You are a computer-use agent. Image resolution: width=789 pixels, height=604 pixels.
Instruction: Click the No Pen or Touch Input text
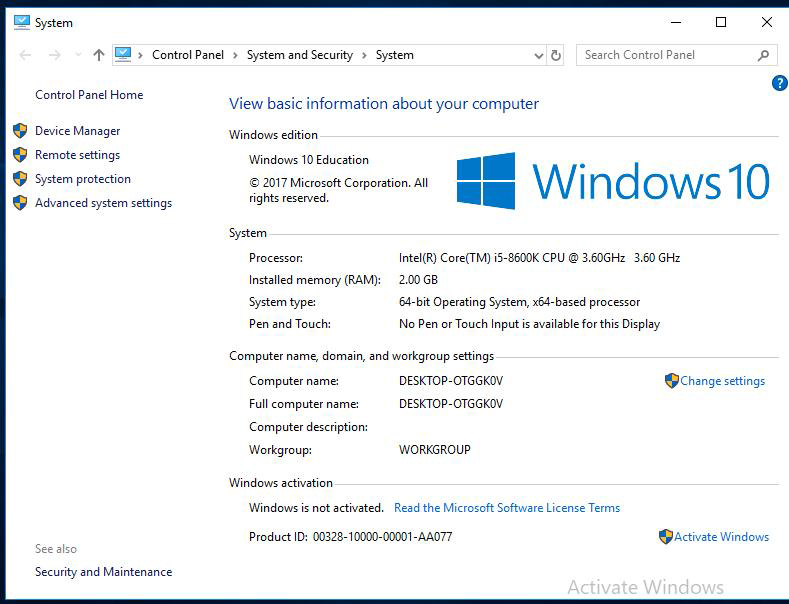point(529,324)
